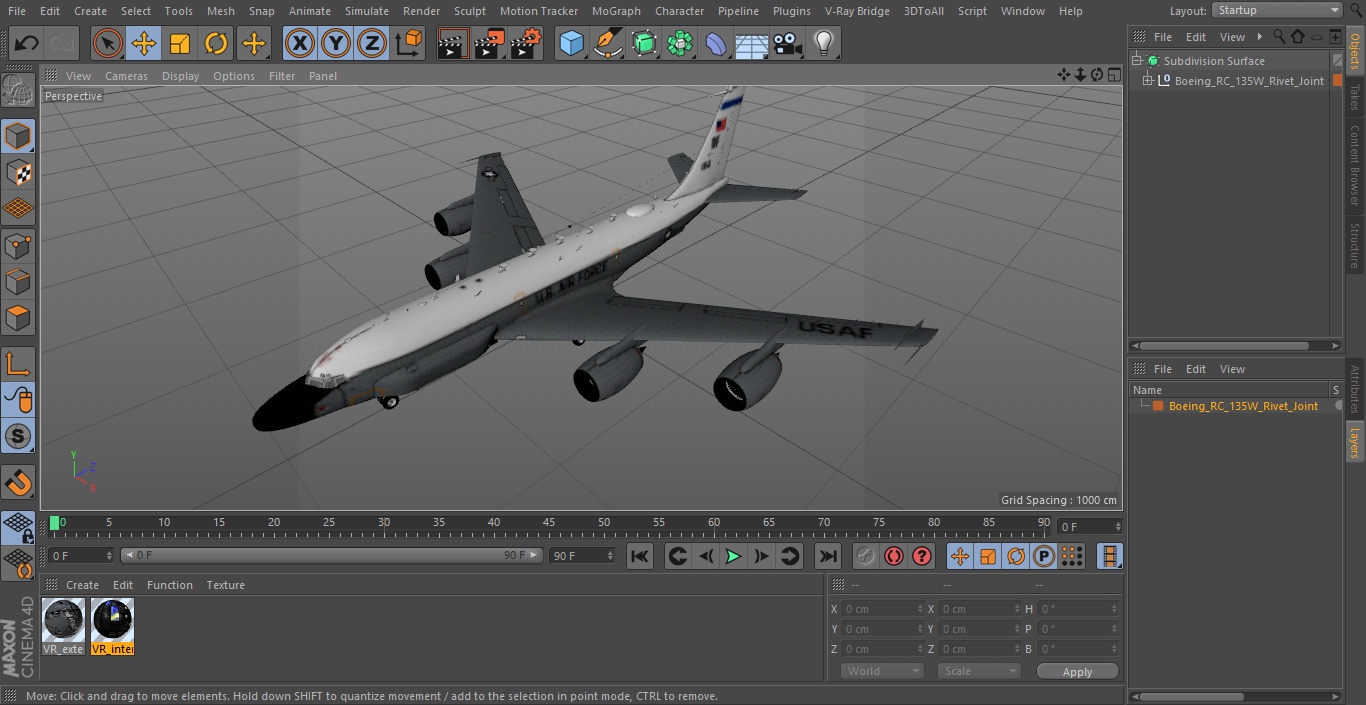Toggle the Y axis lock
The image size is (1366, 705).
[336, 43]
